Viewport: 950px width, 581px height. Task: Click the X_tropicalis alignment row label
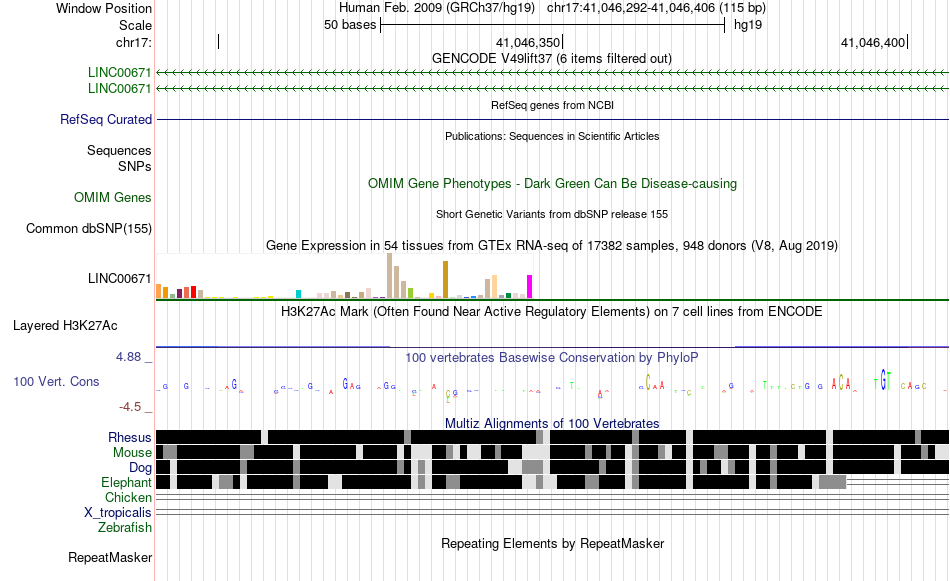118,513
